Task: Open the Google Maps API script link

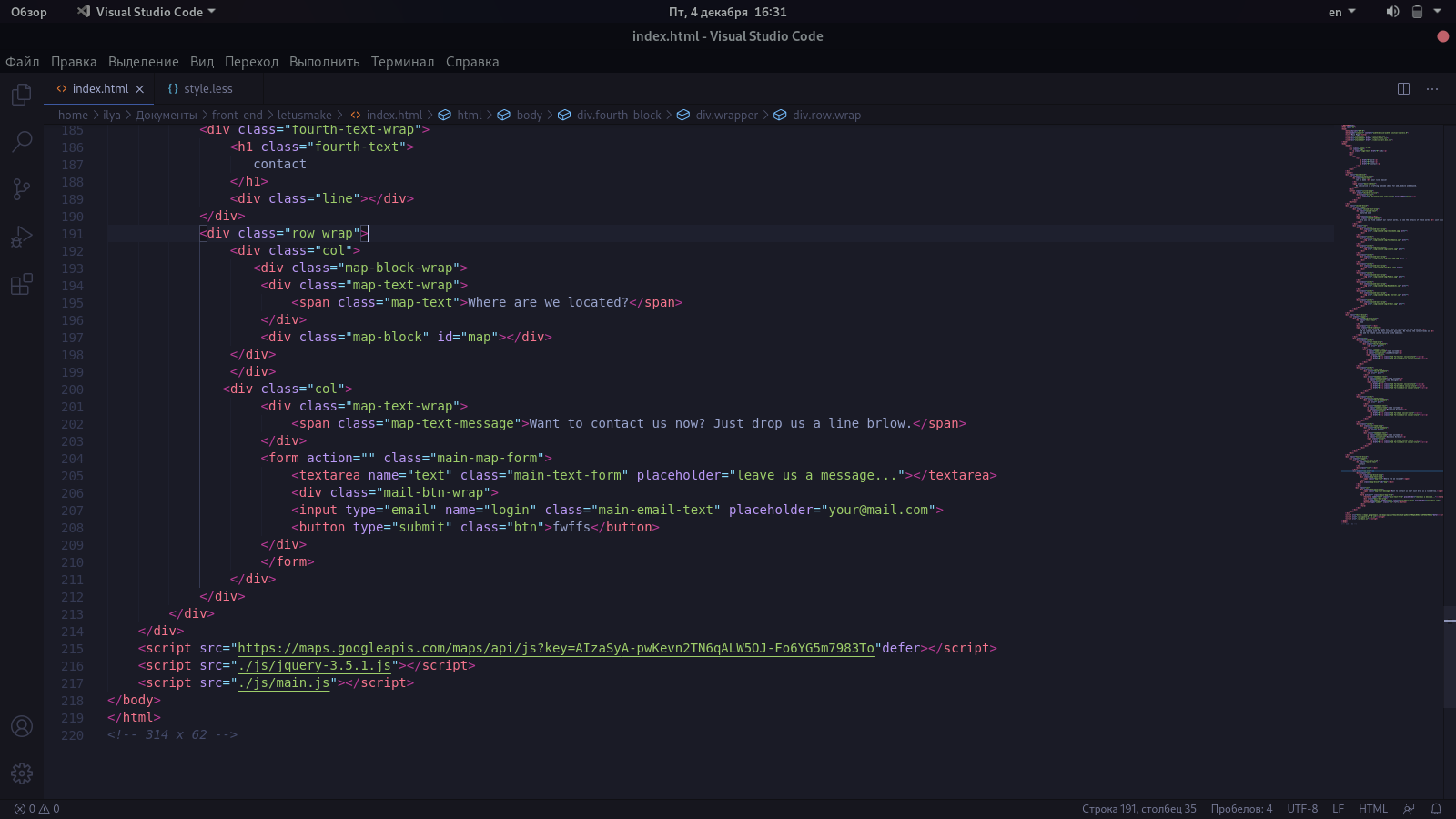Action: tap(556, 649)
